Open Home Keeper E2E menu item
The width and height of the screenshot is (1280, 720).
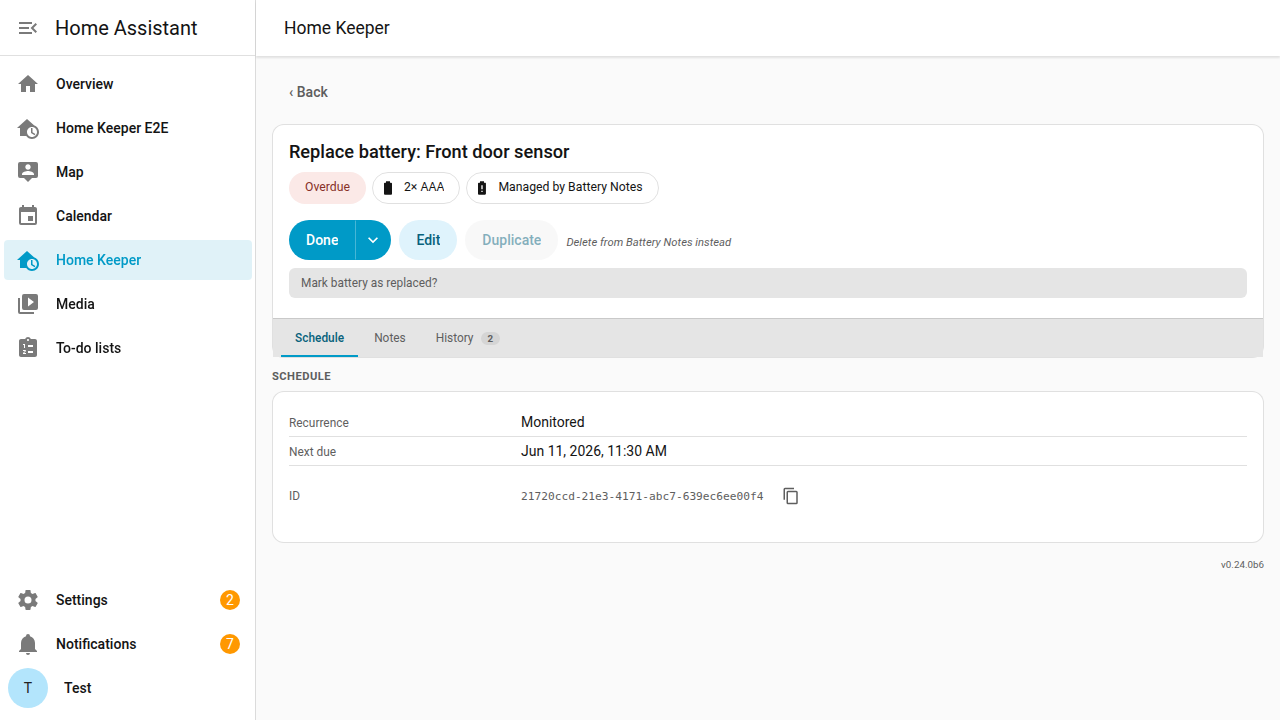pos(128,128)
